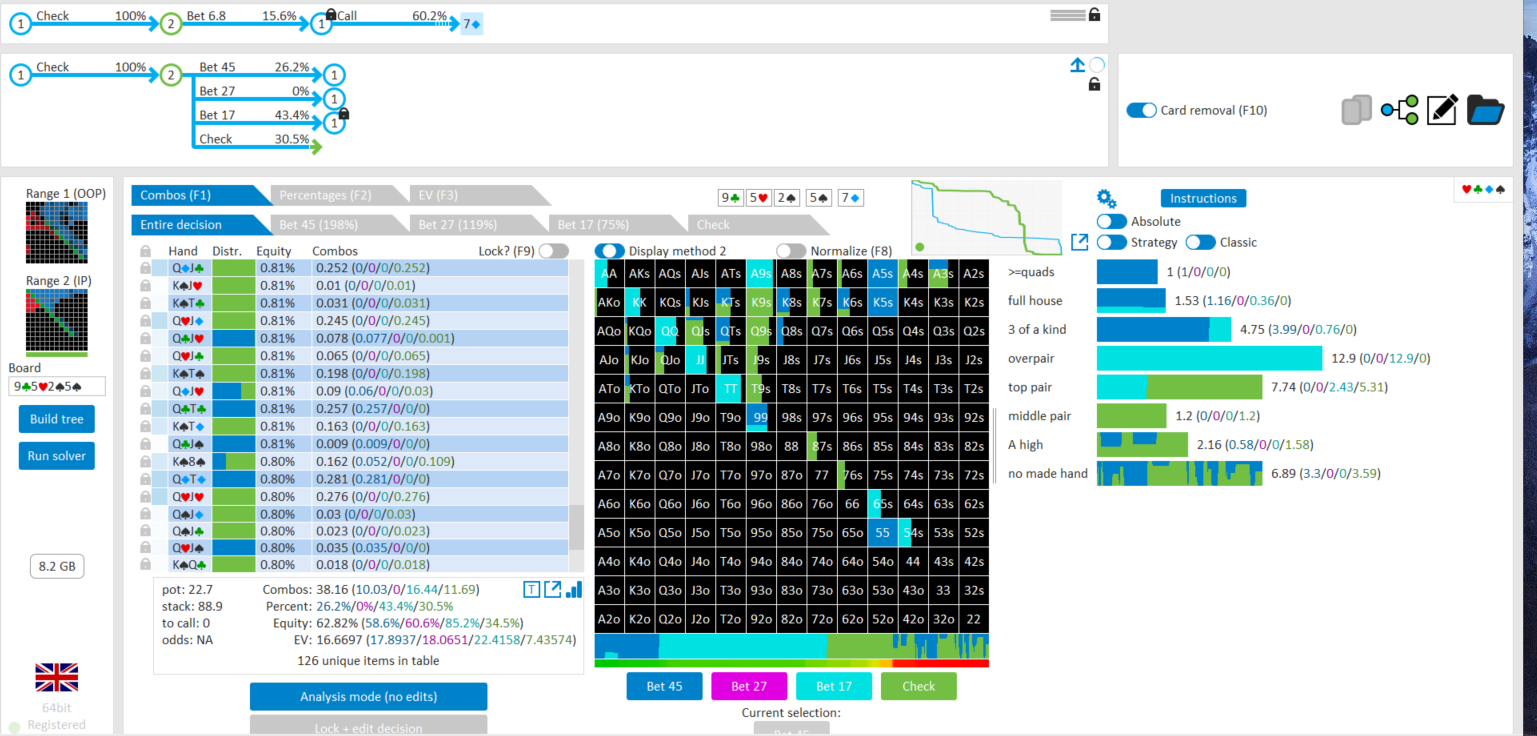Click the suit colors icon in corner

pyautogui.click(x=1483, y=189)
